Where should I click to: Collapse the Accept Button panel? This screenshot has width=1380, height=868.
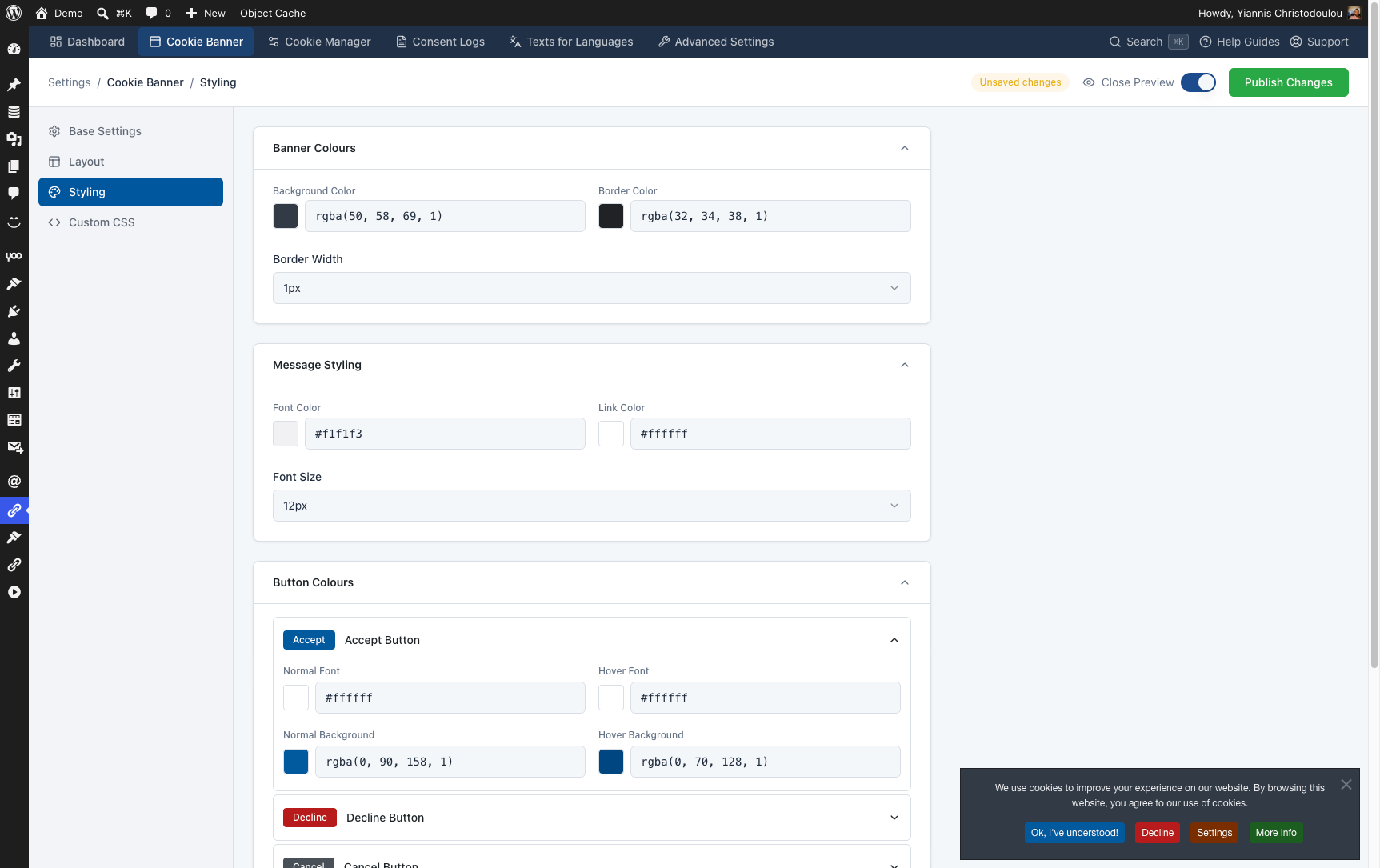pyautogui.click(x=894, y=640)
